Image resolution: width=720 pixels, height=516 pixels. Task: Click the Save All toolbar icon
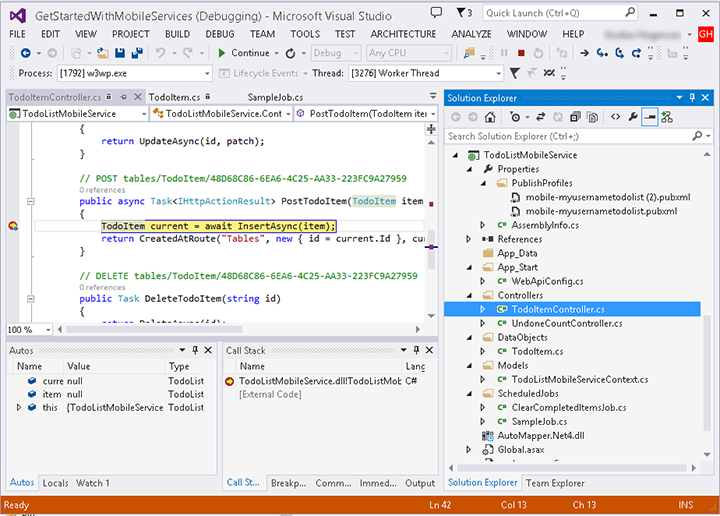(137, 53)
